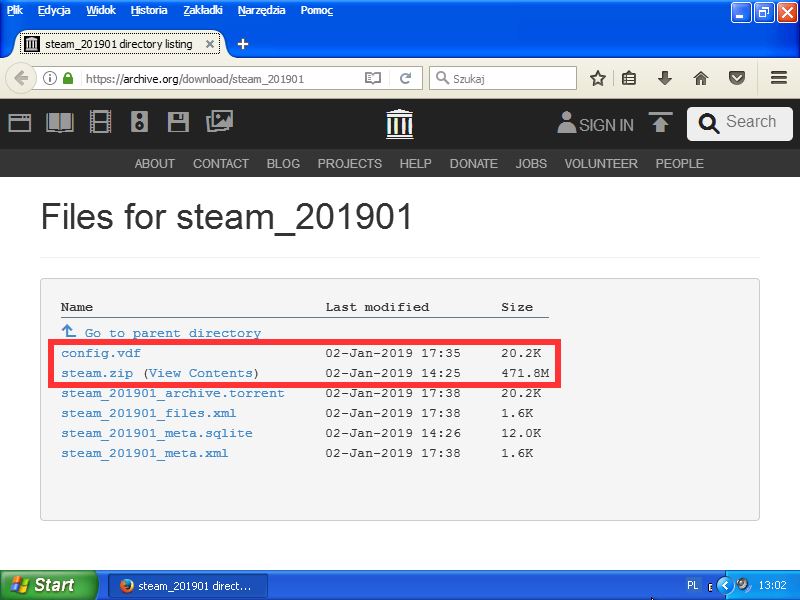
Task: Open the PROJECTS link
Action: coord(349,164)
